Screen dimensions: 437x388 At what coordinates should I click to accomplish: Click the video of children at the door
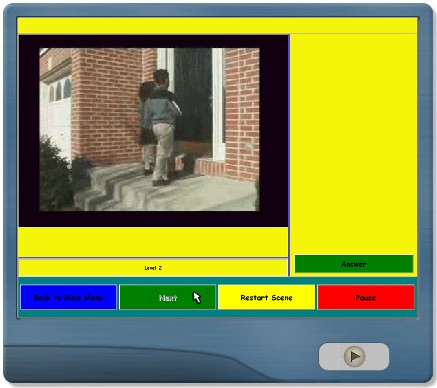[x=149, y=129]
